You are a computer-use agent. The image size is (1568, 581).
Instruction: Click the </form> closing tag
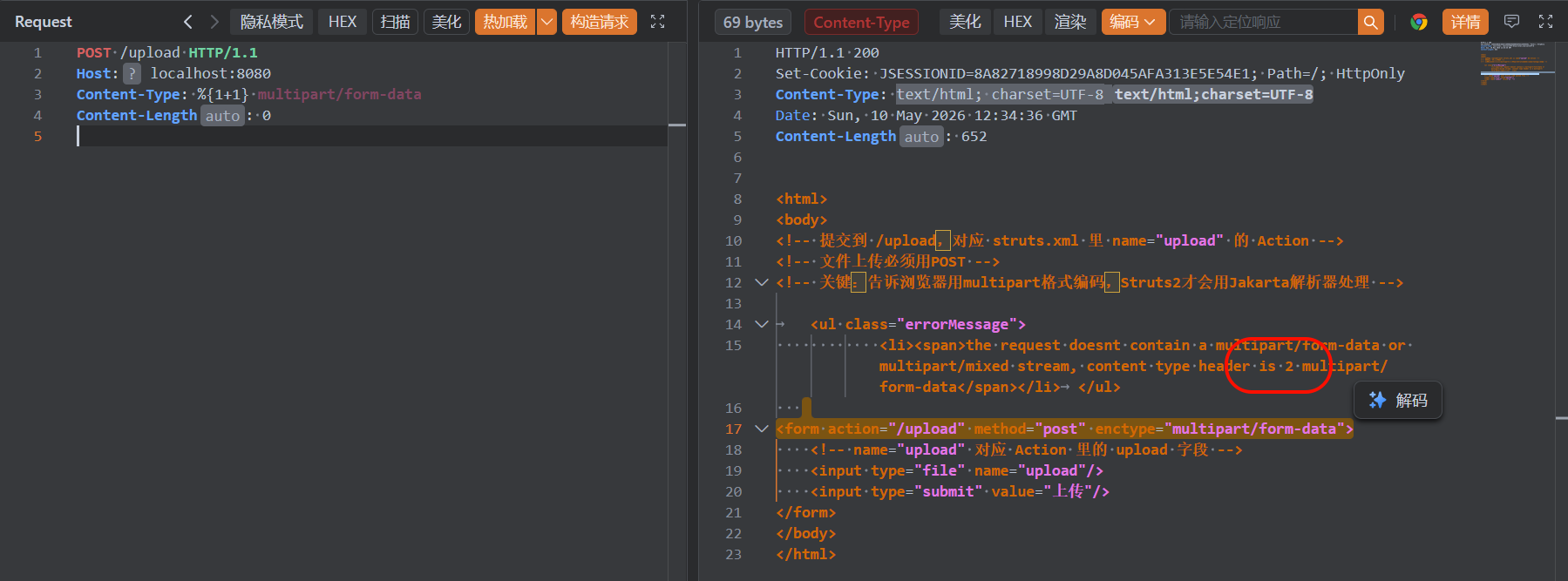pyautogui.click(x=805, y=512)
